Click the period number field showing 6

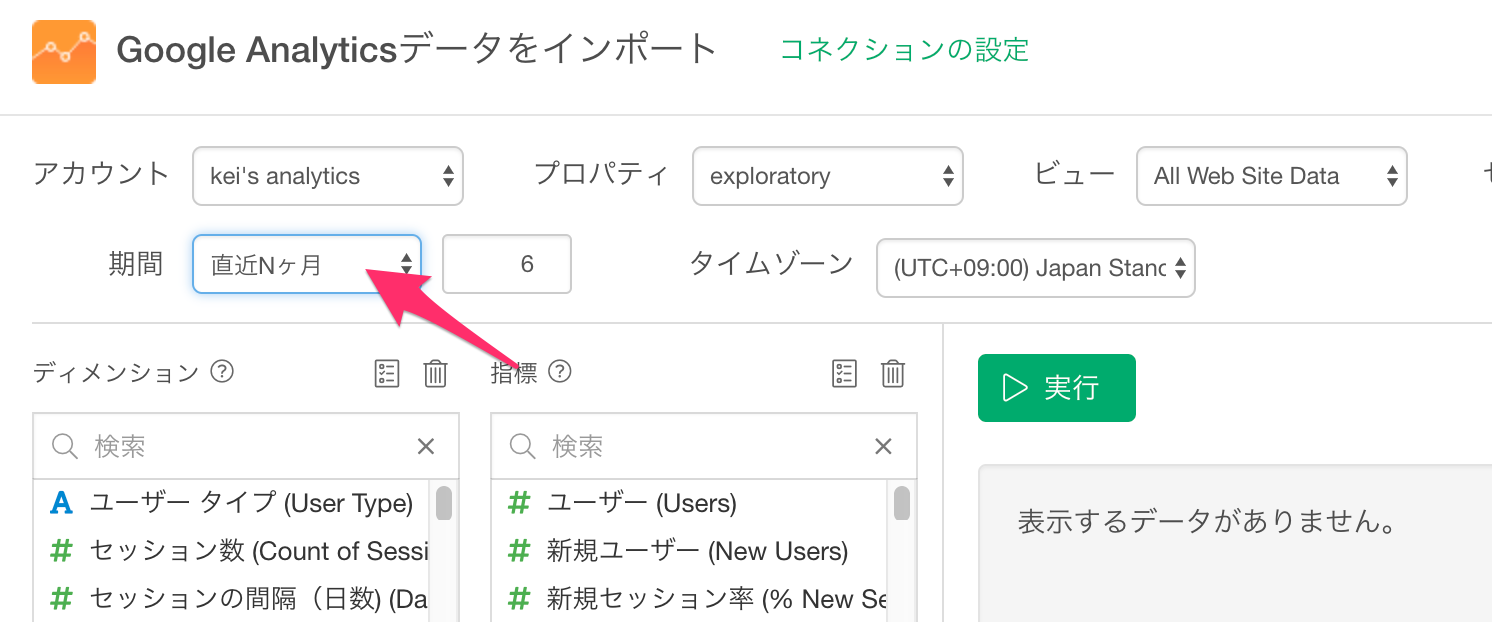[507, 264]
